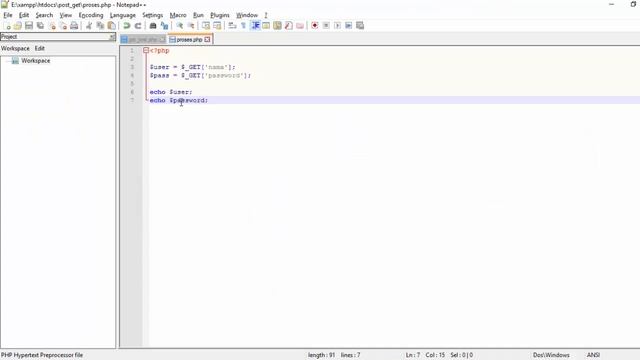640x360 pixels.
Task: Open the Settings menu
Action: 153,15
